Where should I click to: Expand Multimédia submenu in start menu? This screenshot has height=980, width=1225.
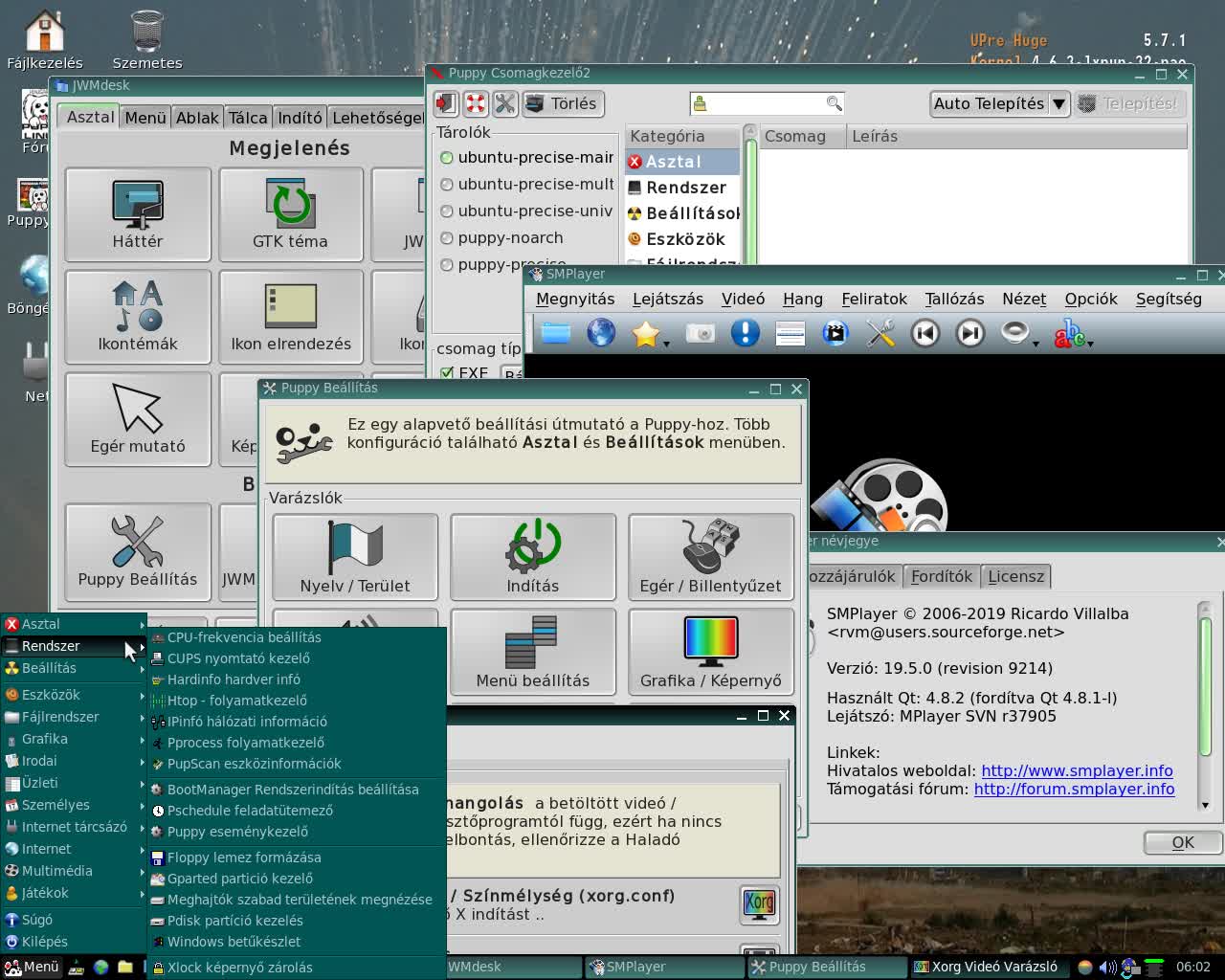(x=73, y=871)
